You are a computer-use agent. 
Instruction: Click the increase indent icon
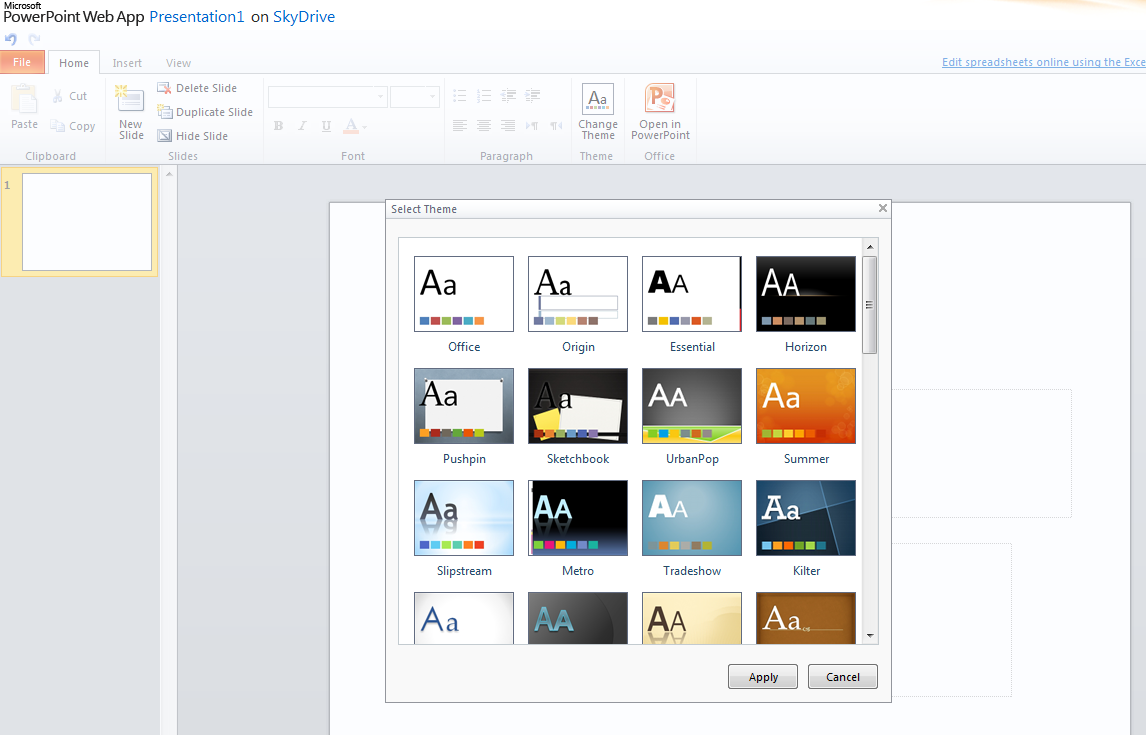[533, 95]
